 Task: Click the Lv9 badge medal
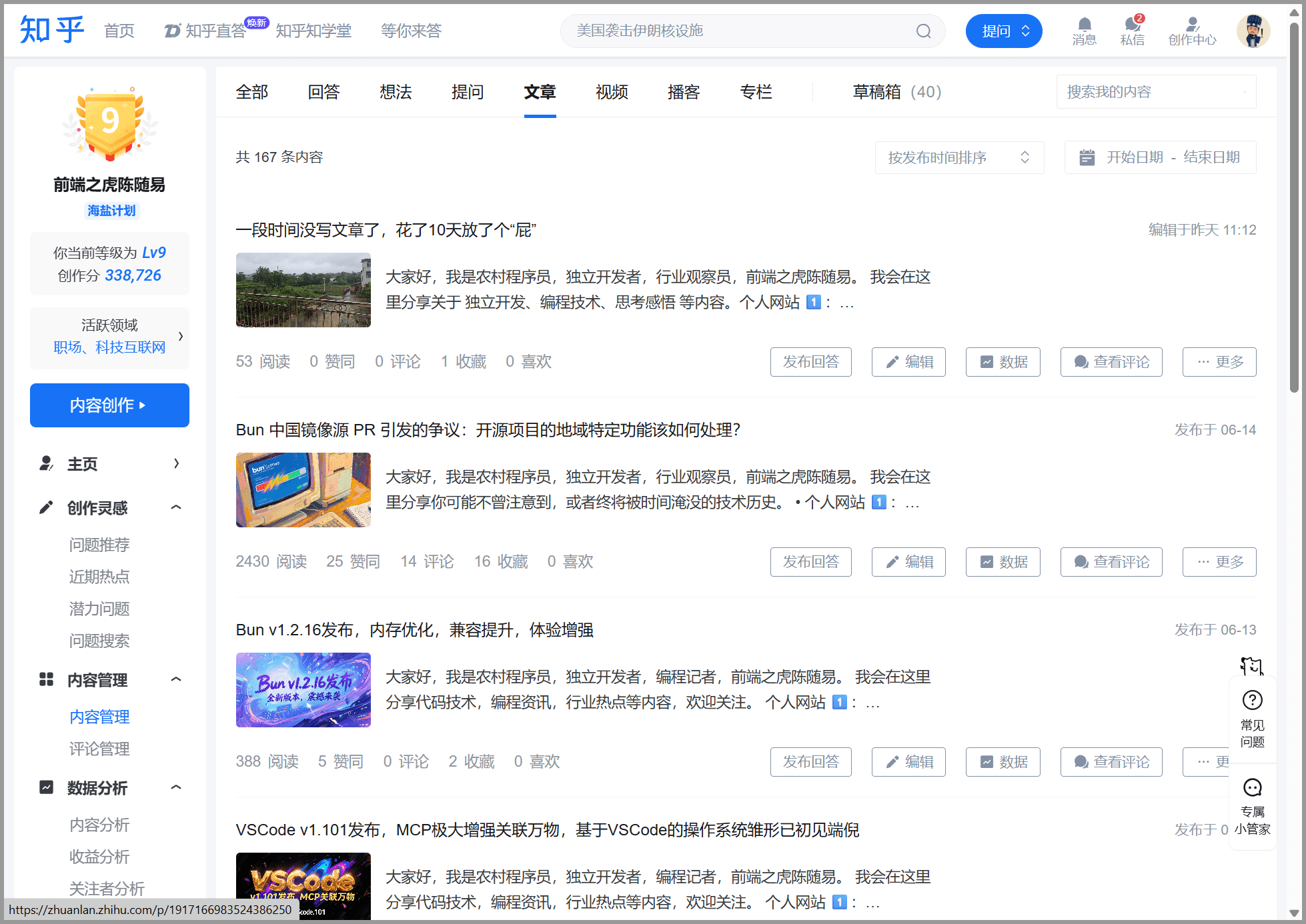point(110,123)
